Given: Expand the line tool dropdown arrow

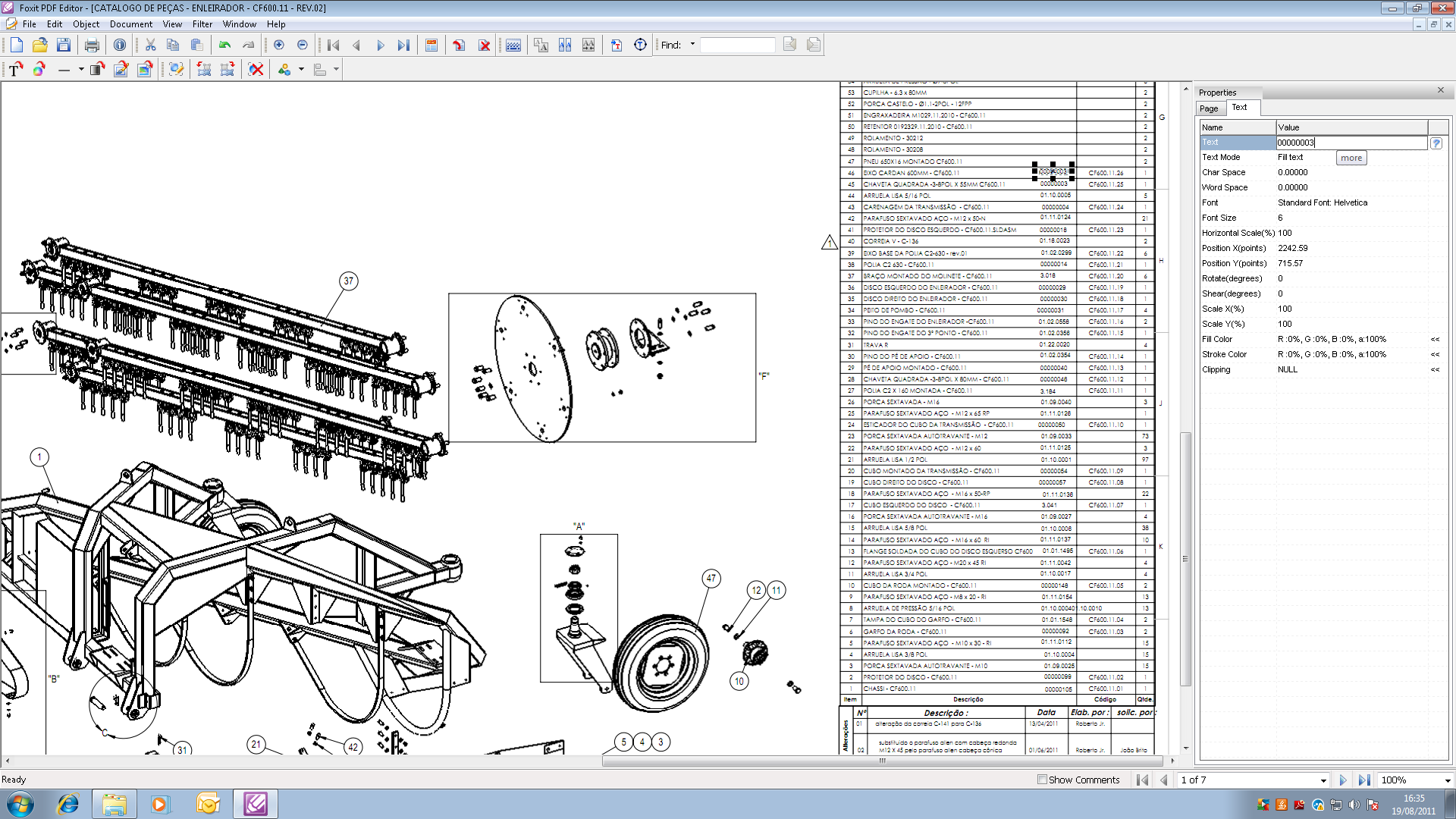Looking at the screenshot, I should point(81,70).
